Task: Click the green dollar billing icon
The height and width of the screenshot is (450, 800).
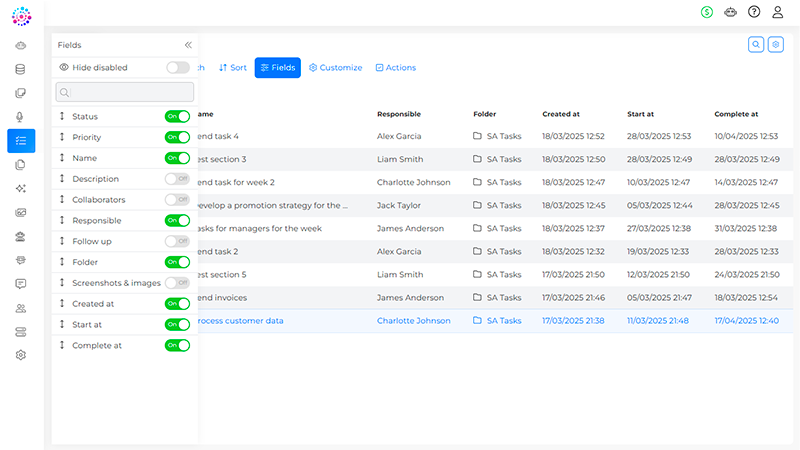Action: pyautogui.click(x=707, y=12)
